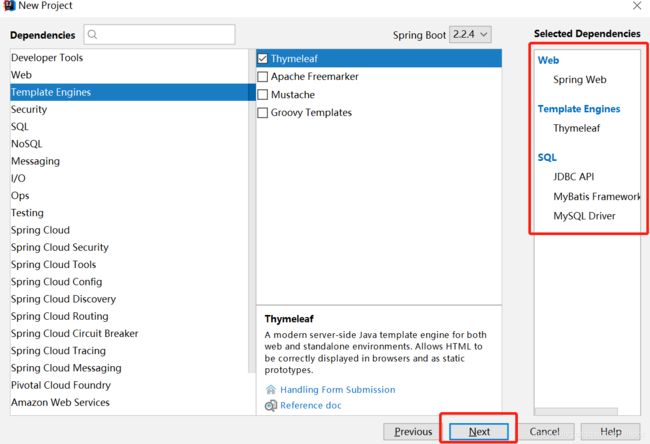650x444 pixels.
Task: Select the Developer Tools category
Action: click(129, 58)
